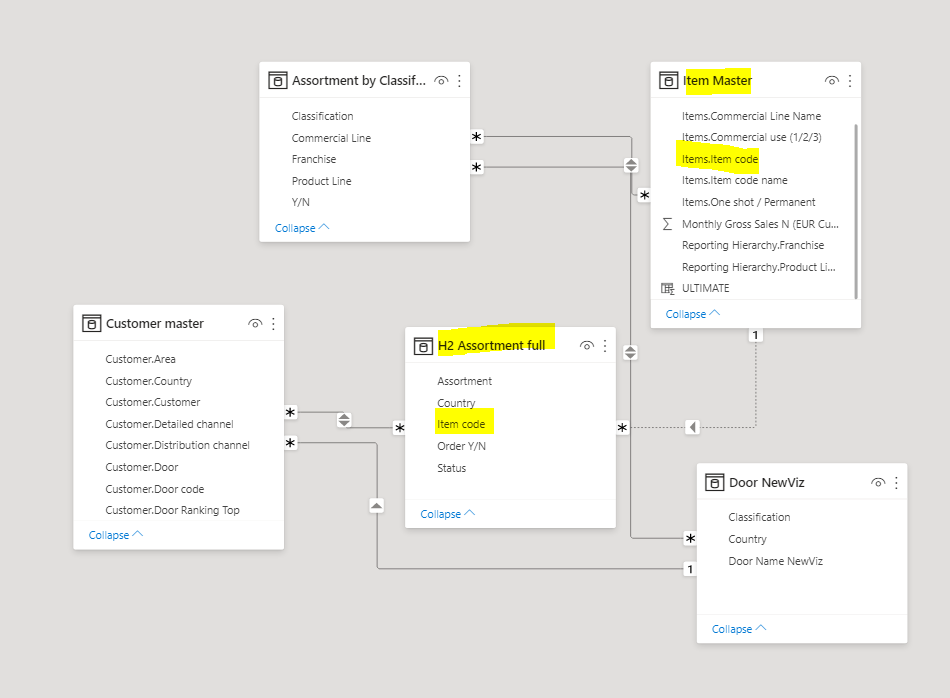Toggle visibility of Item Master table

832,81
